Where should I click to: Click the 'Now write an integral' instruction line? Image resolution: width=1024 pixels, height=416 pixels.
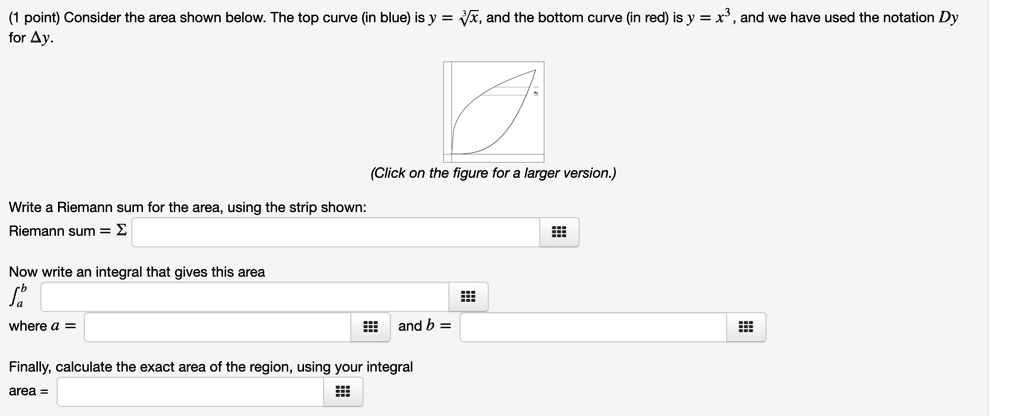click(x=136, y=272)
